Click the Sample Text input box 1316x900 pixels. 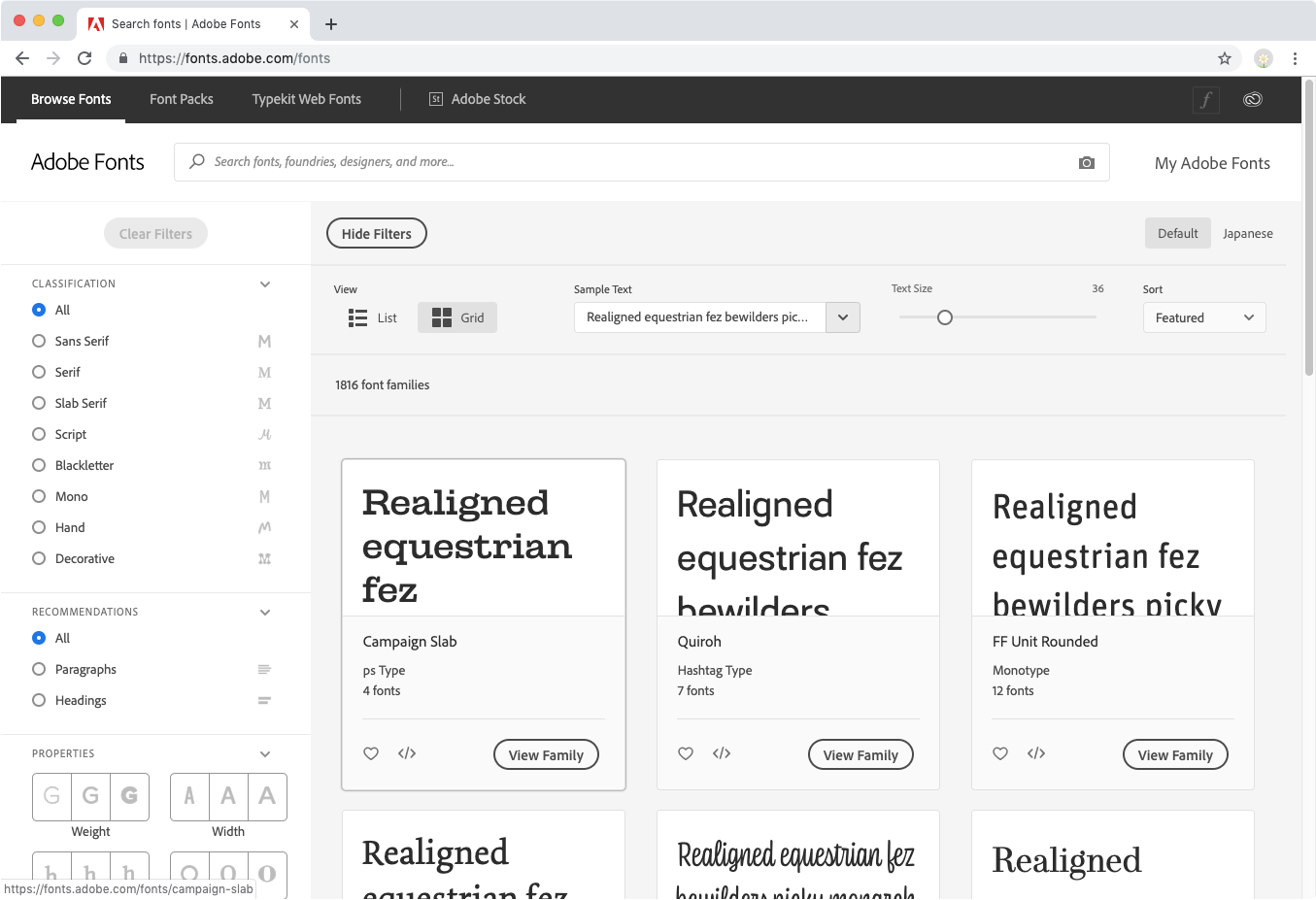pos(700,317)
